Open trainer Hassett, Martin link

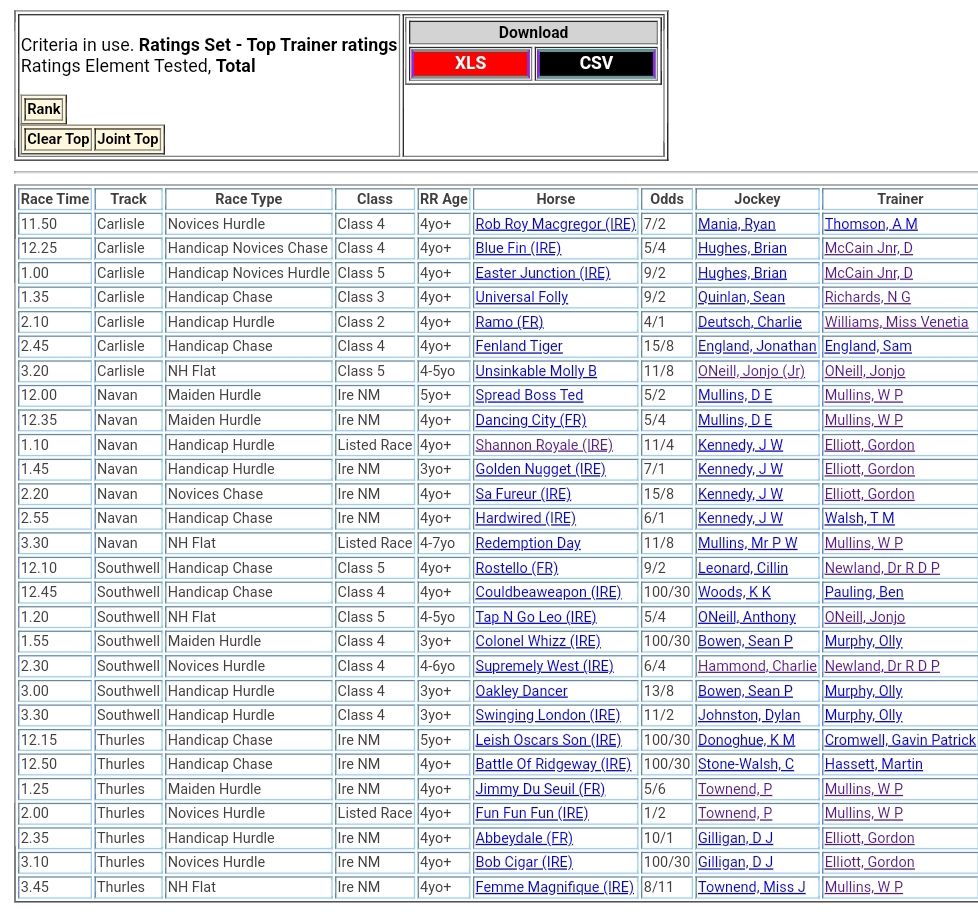(873, 764)
